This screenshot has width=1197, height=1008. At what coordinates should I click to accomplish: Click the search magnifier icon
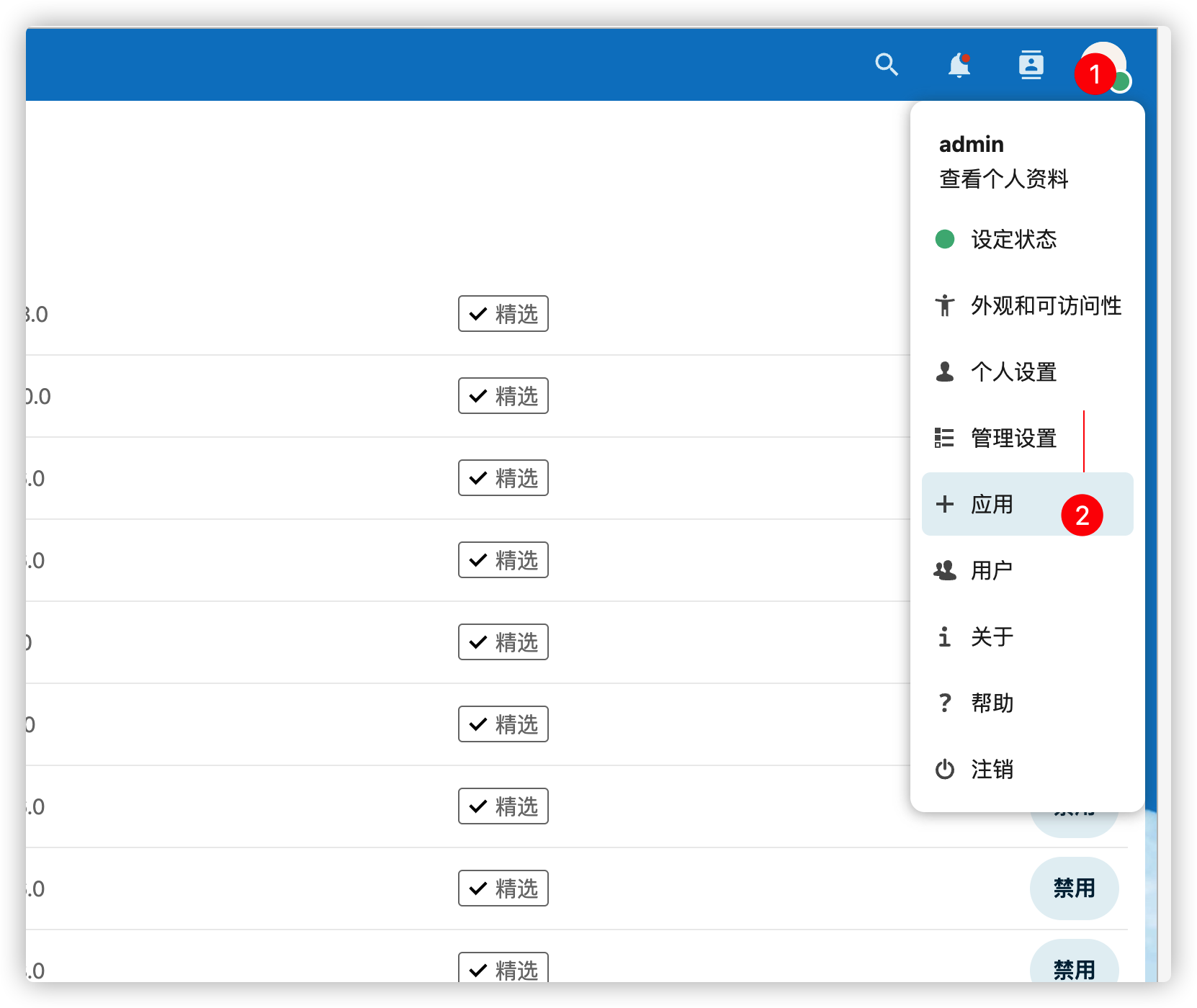pyautogui.click(x=887, y=65)
